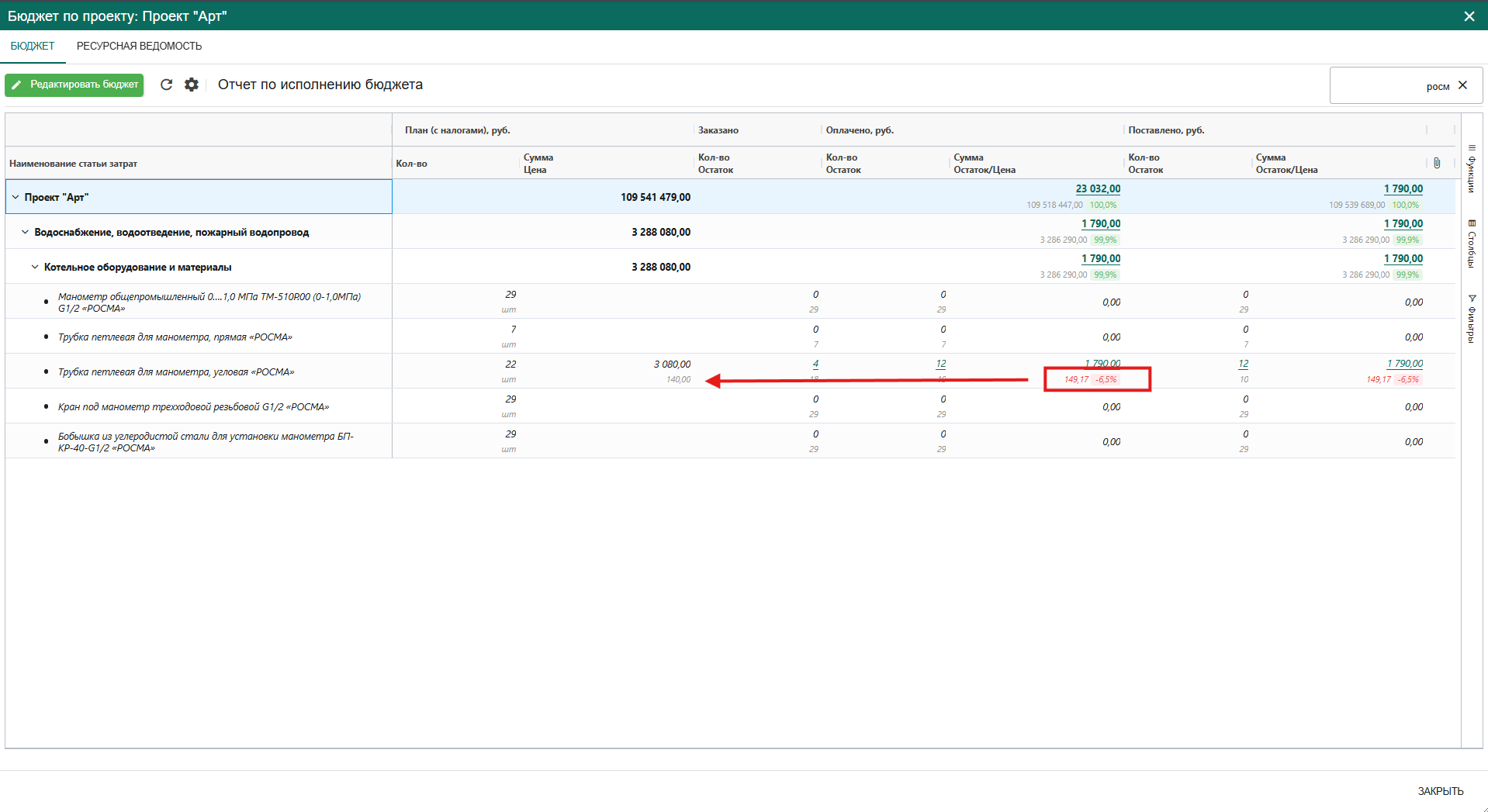Click the Редактировать бюджет button
1488x812 pixels.
(x=74, y=85)
